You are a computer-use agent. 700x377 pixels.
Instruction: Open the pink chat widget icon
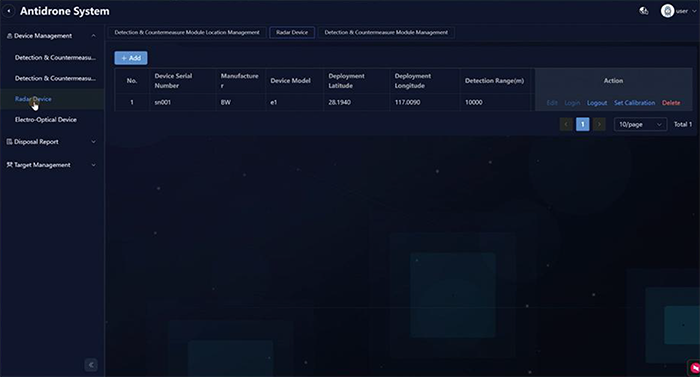click(694, 368)
